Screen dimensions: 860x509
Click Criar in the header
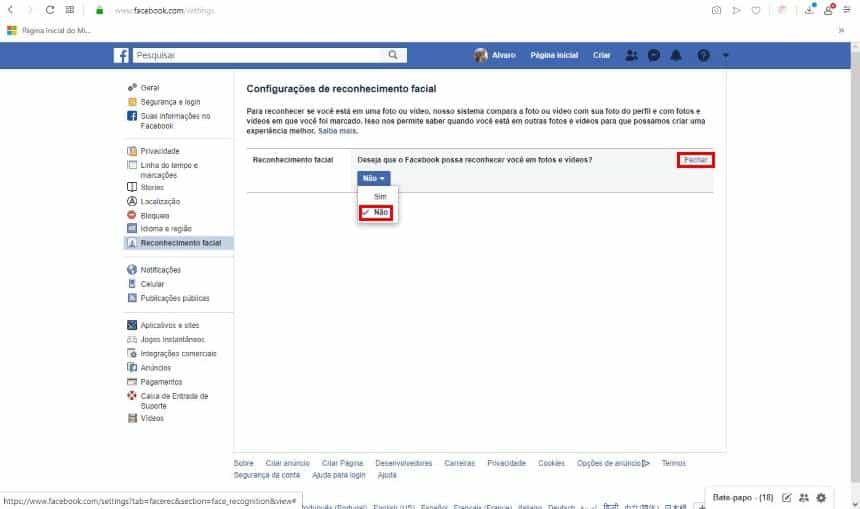point(602,55)
